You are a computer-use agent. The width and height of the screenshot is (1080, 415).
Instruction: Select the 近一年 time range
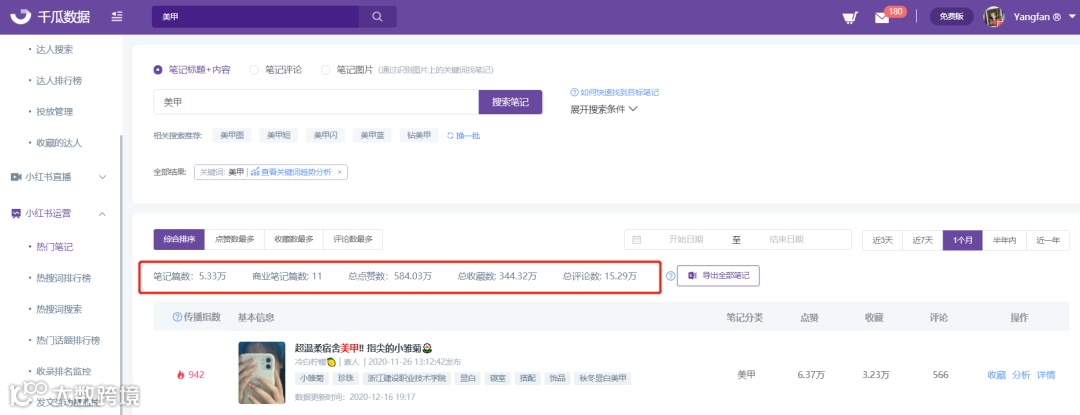coord(1048,240)
